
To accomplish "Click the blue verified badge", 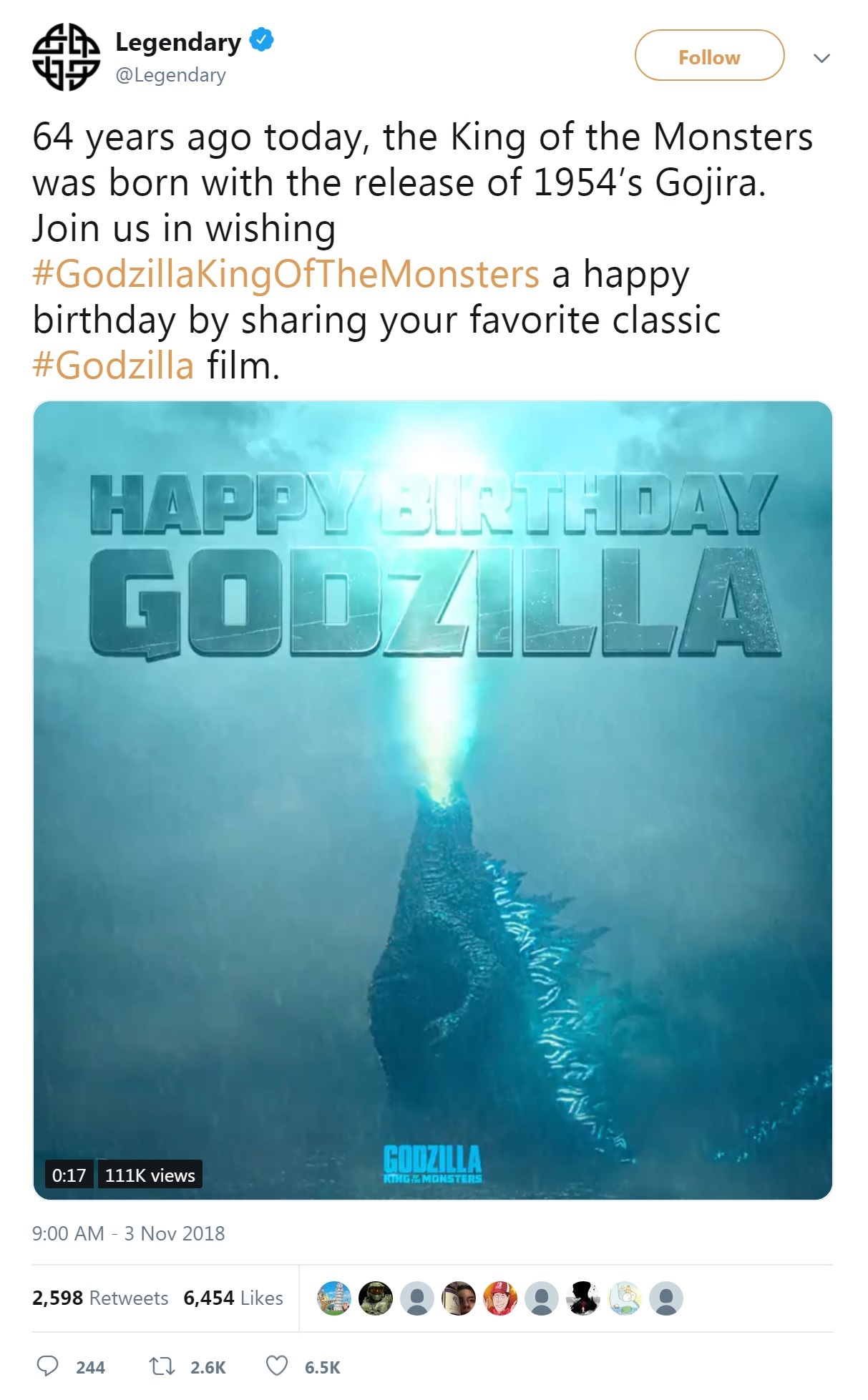I will (261, 41).
